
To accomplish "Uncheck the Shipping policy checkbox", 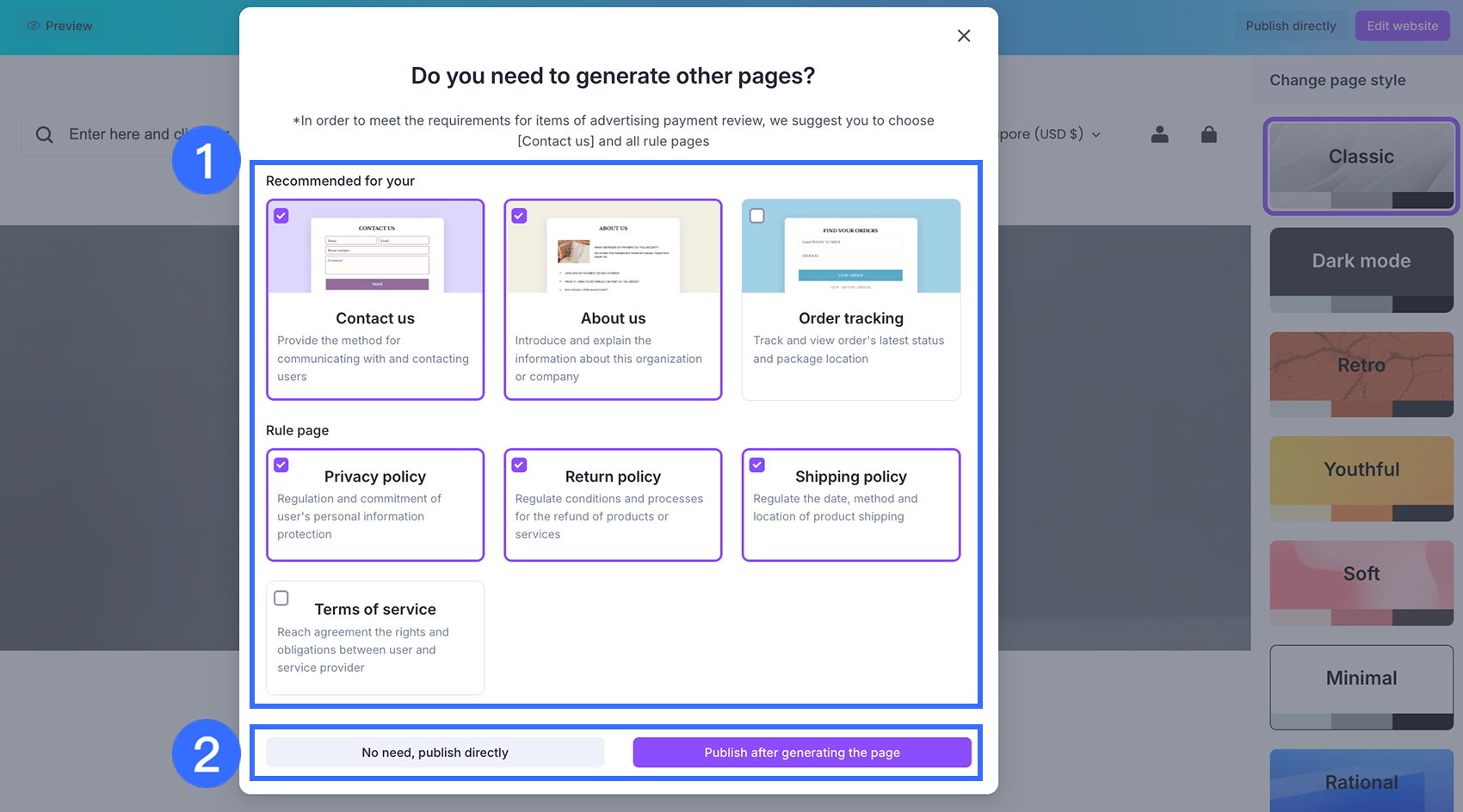I will tap(757, 465).
